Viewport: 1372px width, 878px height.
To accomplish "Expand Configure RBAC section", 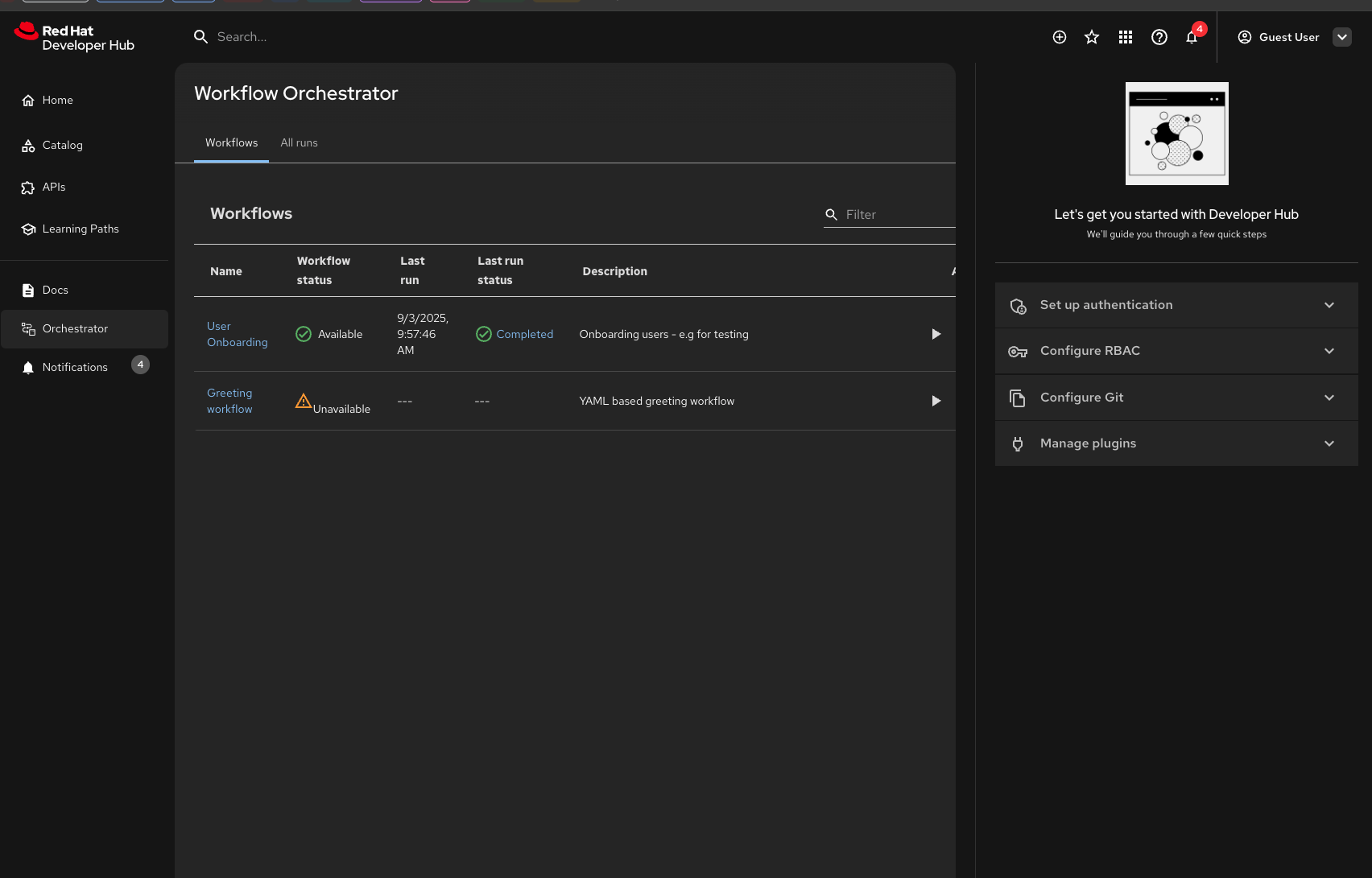I will point(1176,351).
